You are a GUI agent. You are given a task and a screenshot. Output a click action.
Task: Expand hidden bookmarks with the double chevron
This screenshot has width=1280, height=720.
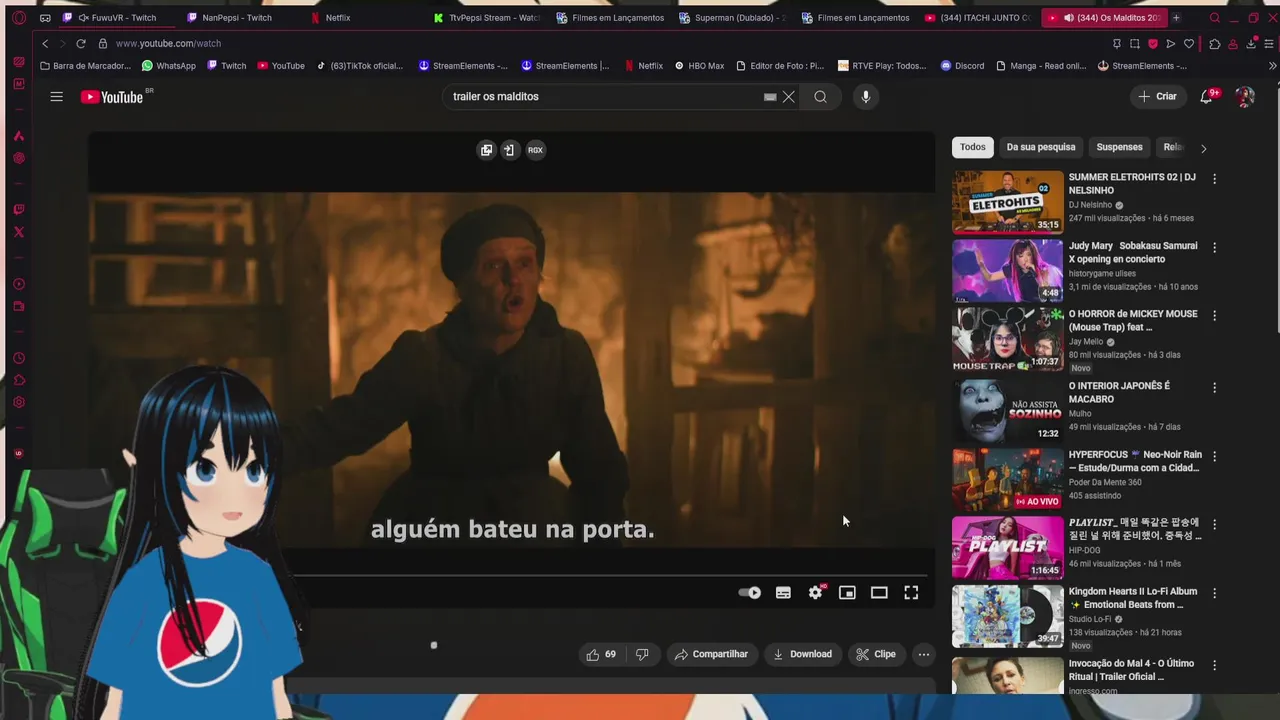(1272, 66)
